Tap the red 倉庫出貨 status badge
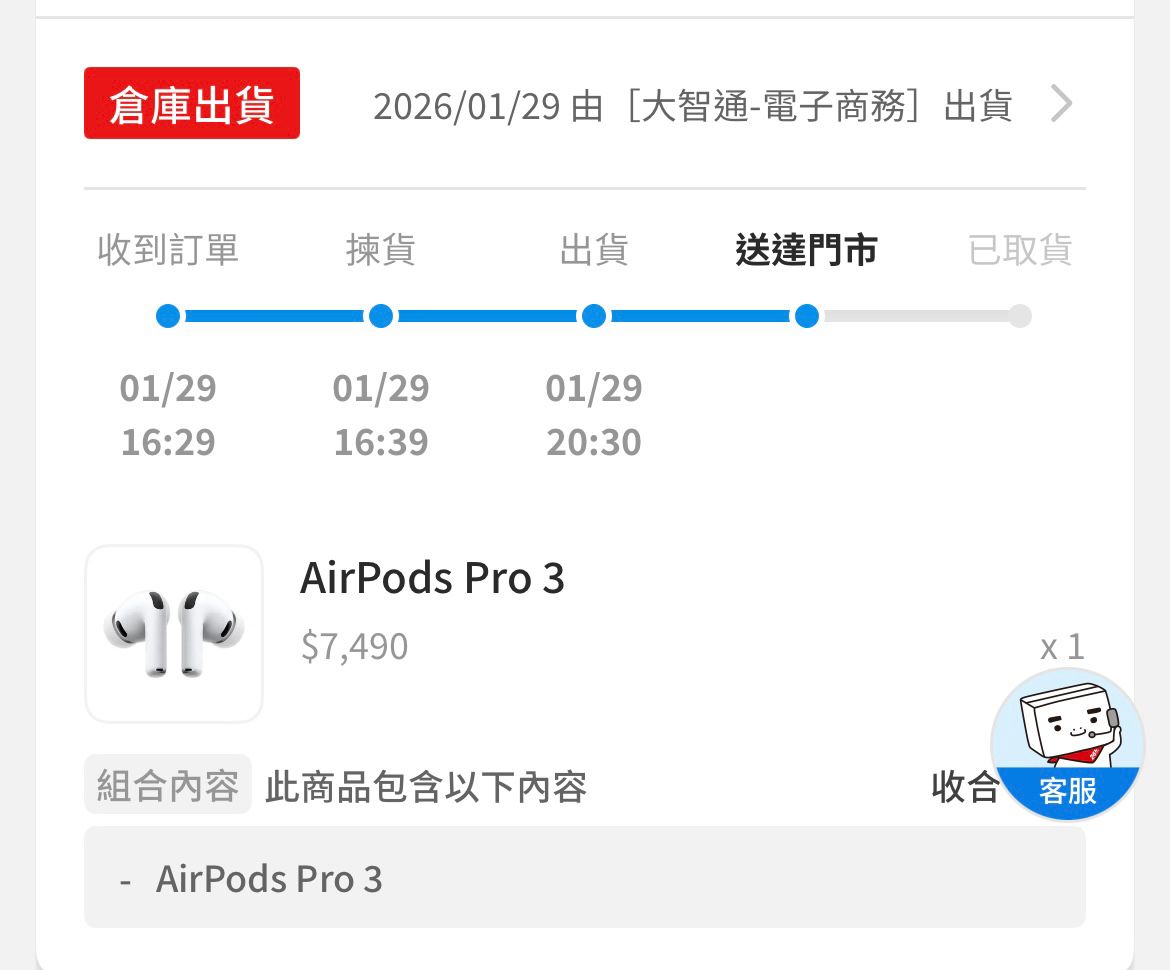This screenshot has height=970, width=1170. click(x=192, y=103)
